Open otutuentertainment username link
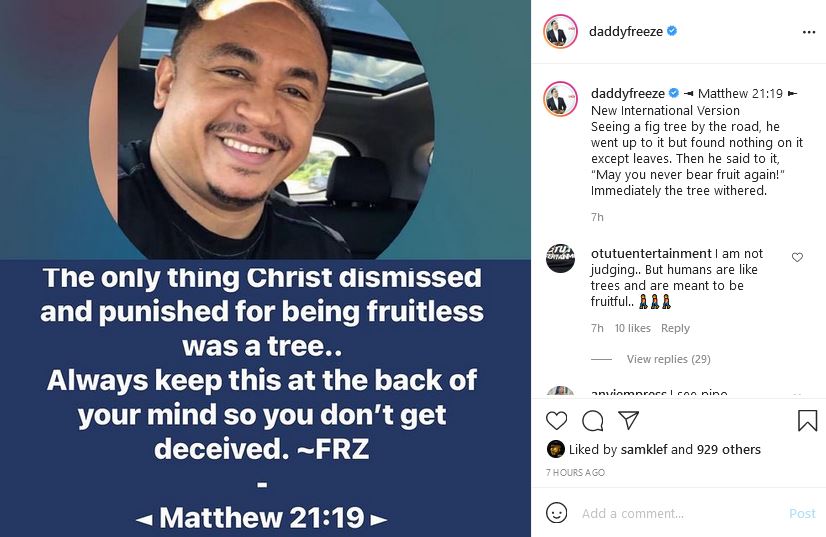This screenshot has height=537, width=826. (651, 253)
